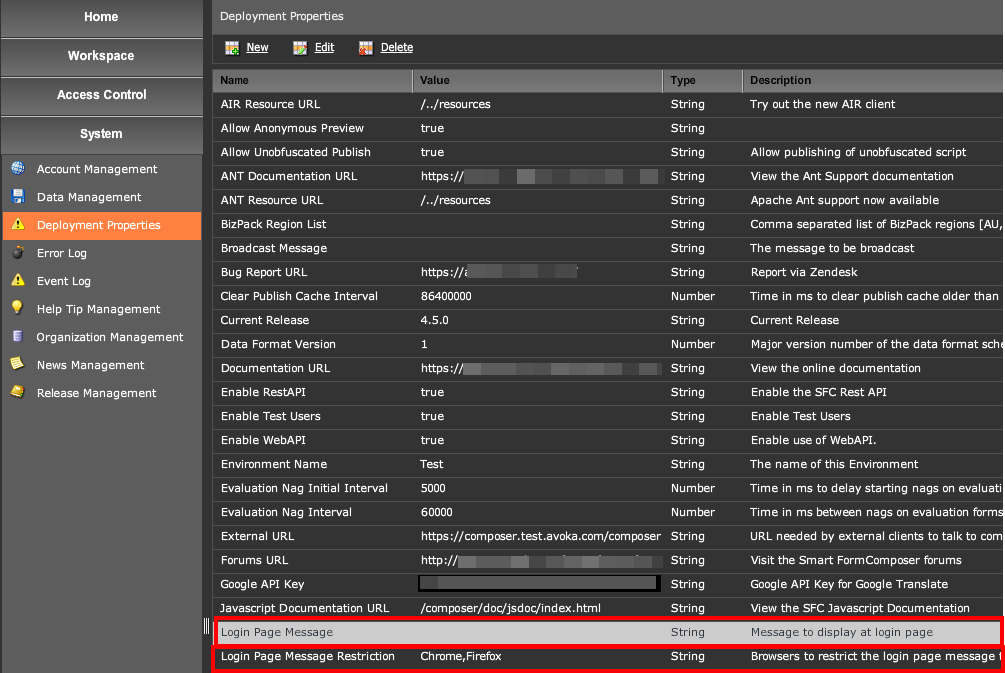
Task: Select BizPack Region List row
Action: pyautogui.click(x=608, y=224)
